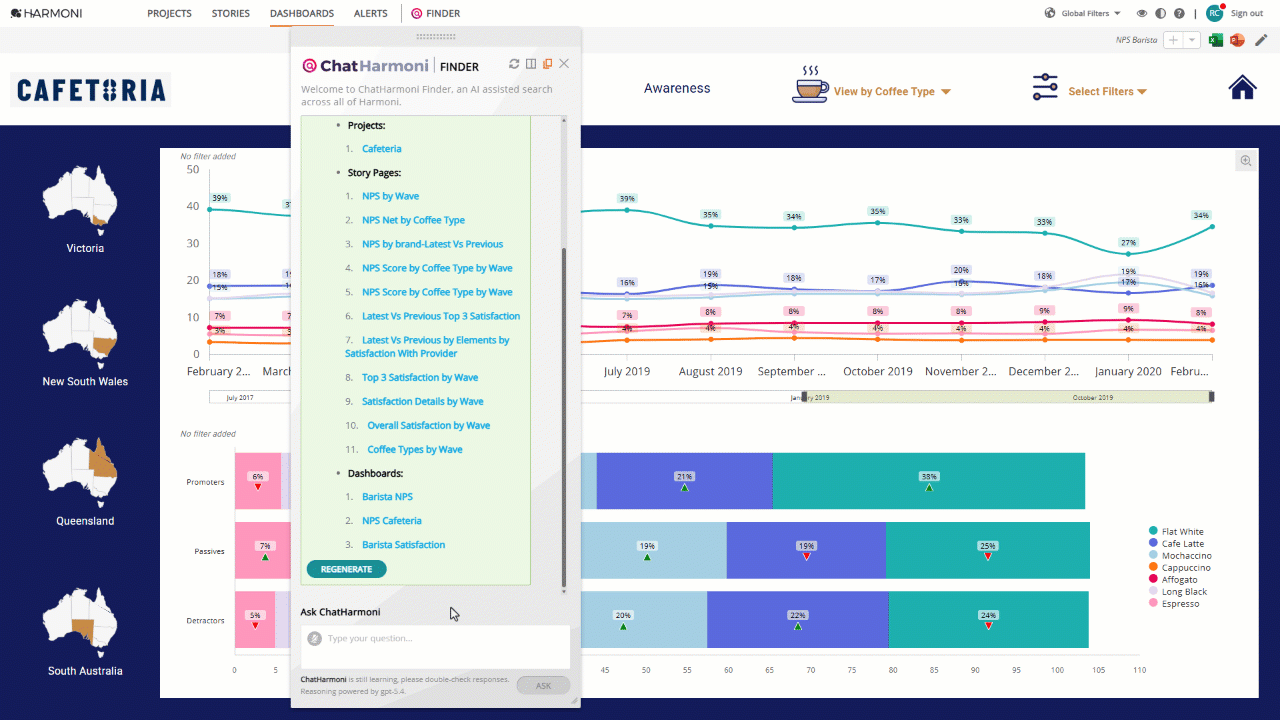1280x720 pixels.
Task: Open View by Coffee Type dropdown
Action: click(x=890, y=91)
